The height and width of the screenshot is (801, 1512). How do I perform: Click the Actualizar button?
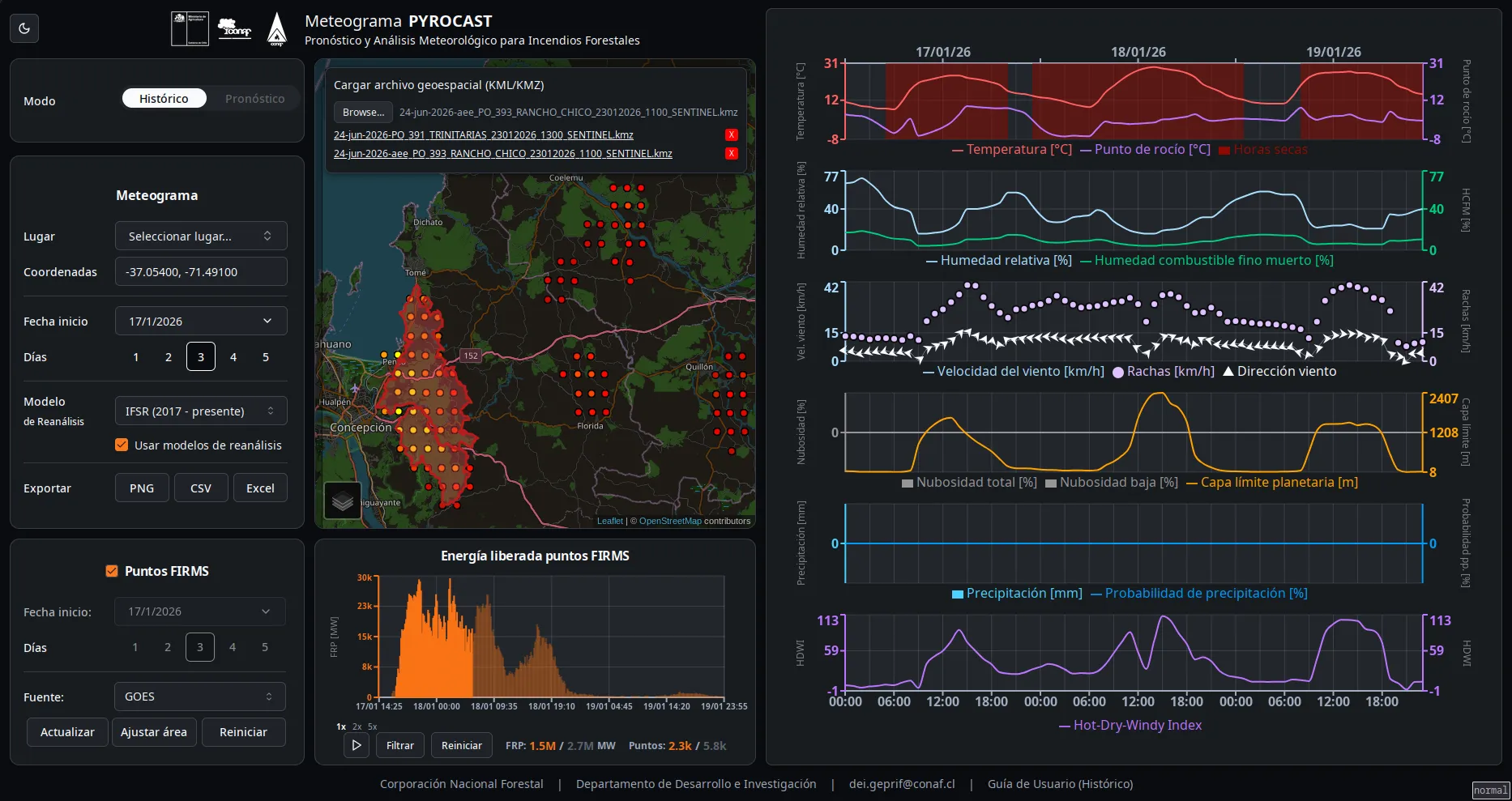pos(67,731)
